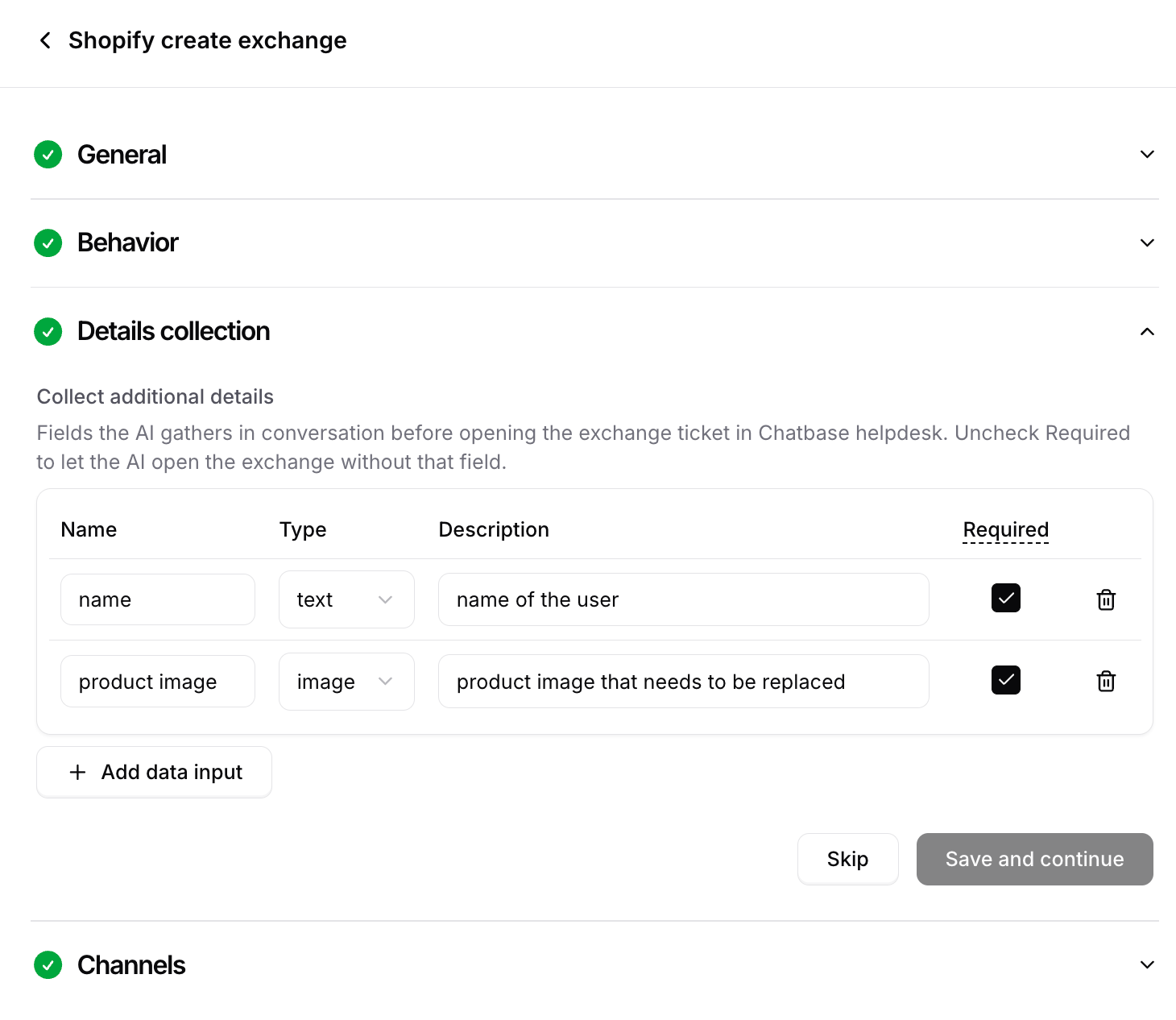Edit the 'product image that needs to be replaced' description

coord(683,682)
